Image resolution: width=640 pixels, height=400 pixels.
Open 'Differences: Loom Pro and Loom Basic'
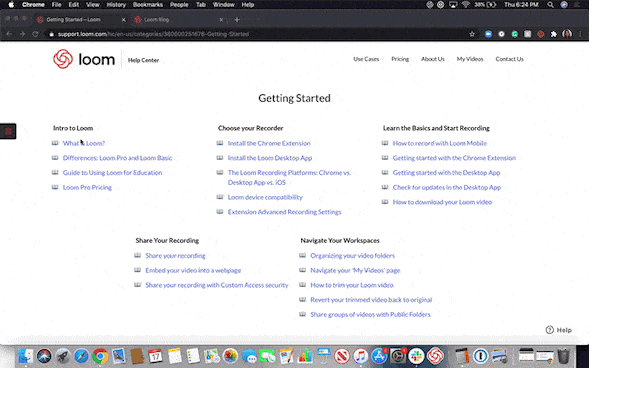pos(117,158)
